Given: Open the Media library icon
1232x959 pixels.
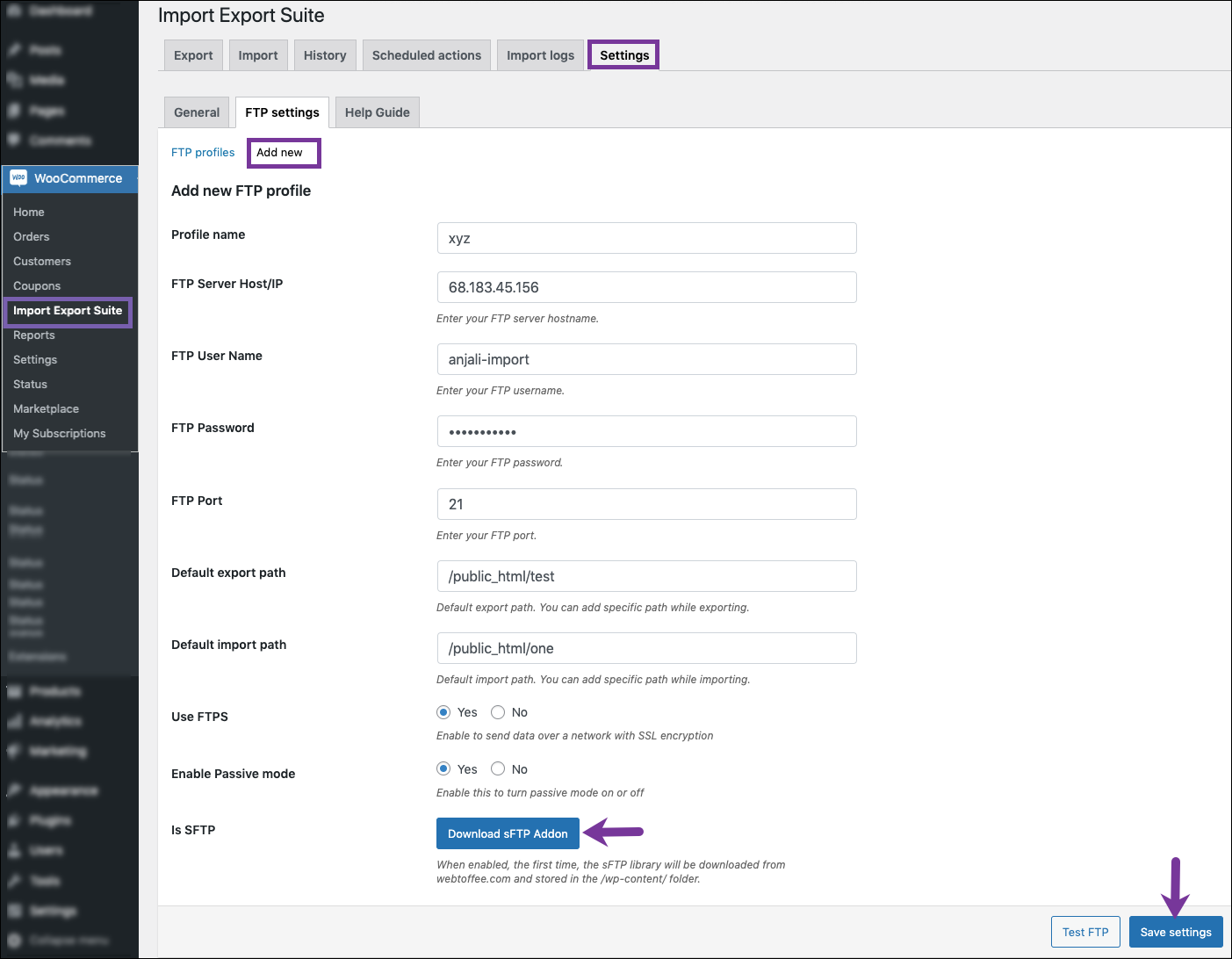Looking at the screenshot, I should click(14, 80).
